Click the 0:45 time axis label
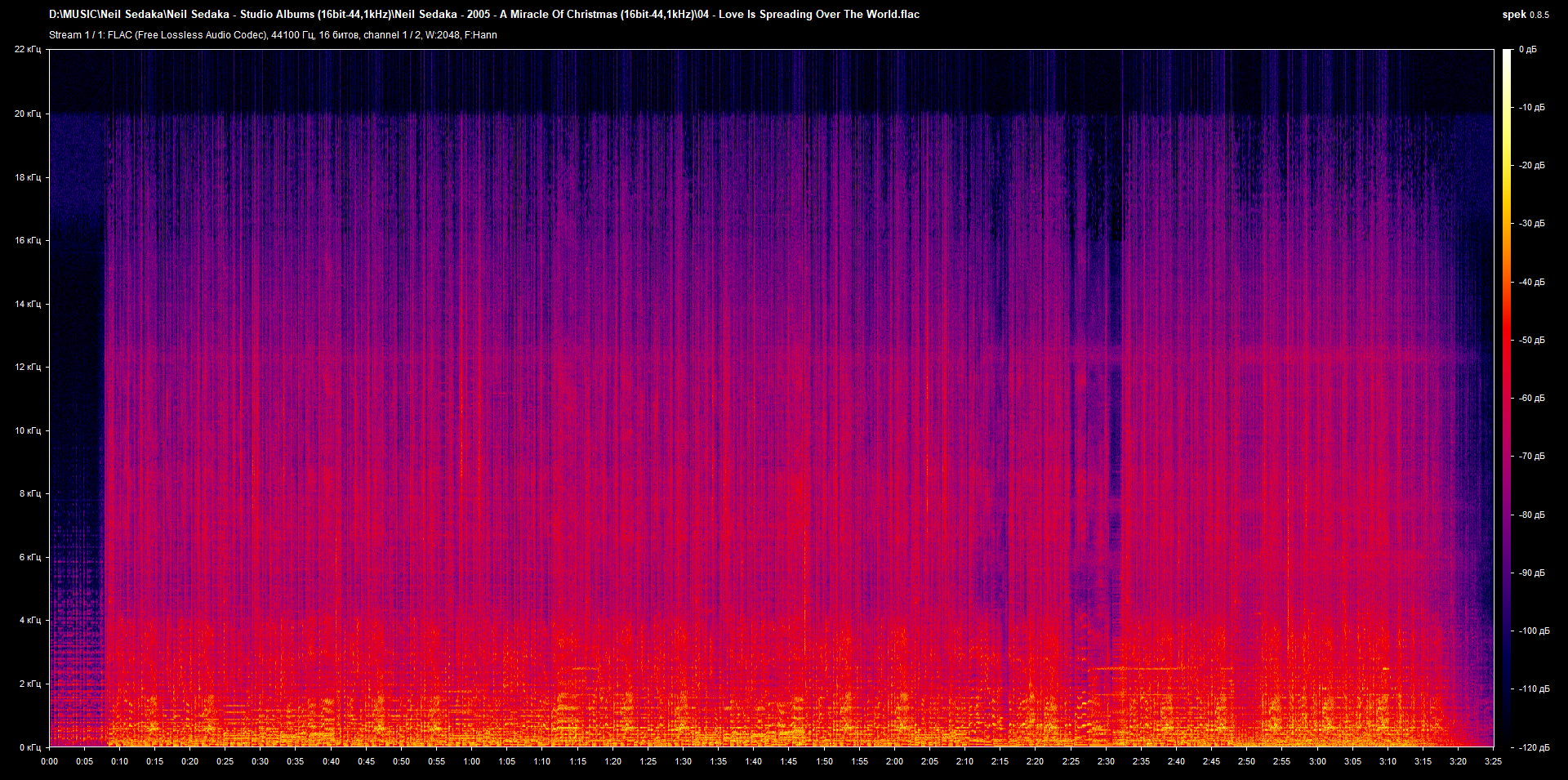 tap(367, 761)
